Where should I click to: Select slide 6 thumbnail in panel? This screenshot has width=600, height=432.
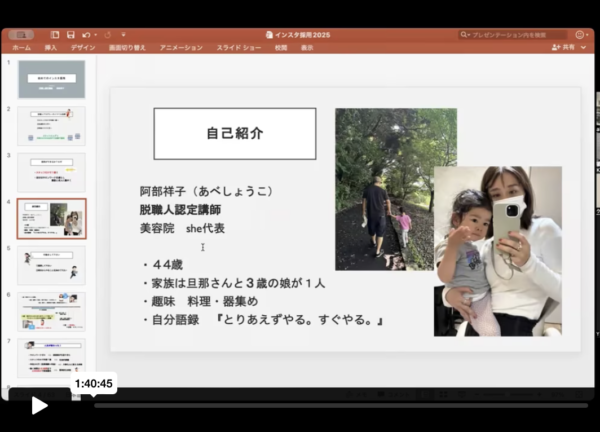click(x=51, y=311)
